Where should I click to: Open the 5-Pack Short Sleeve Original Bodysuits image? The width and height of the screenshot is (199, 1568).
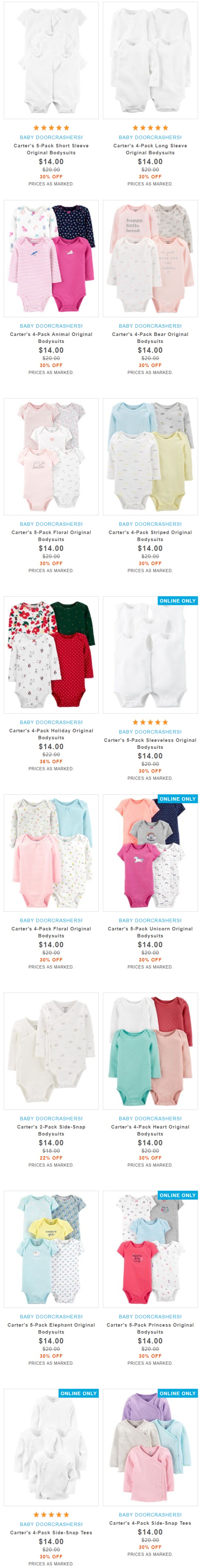coord(51,60)
